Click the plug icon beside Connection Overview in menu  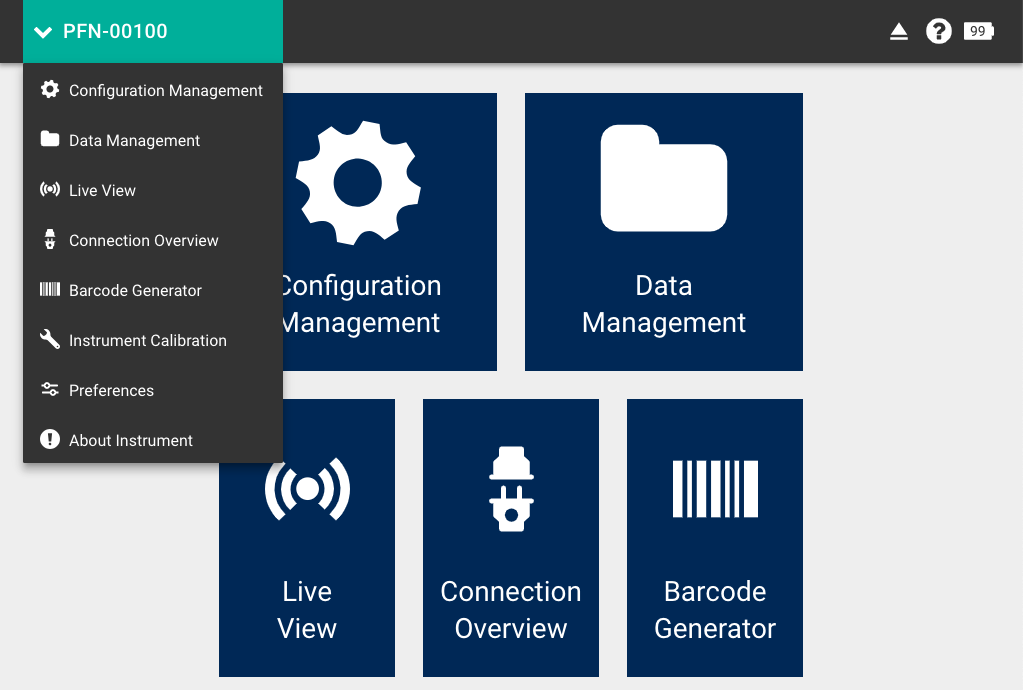coord(49,240)
